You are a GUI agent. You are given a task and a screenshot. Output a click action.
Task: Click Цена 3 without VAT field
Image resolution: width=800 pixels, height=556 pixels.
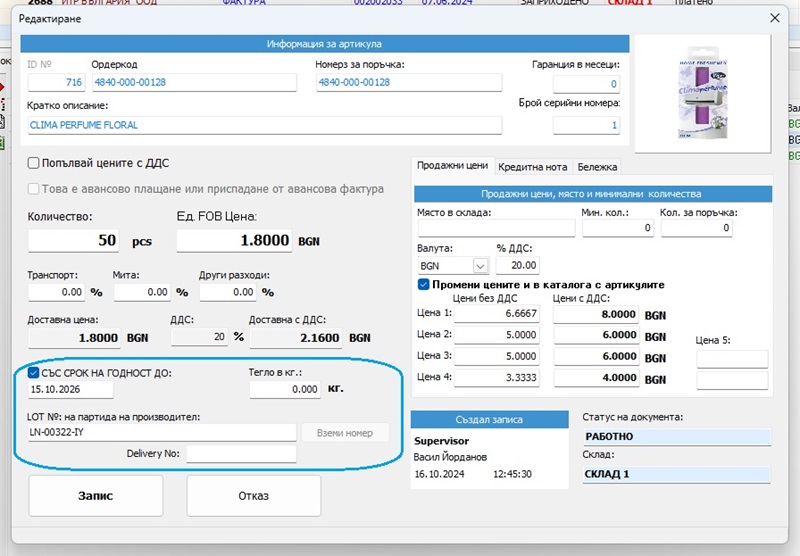(x=496, y=356)
